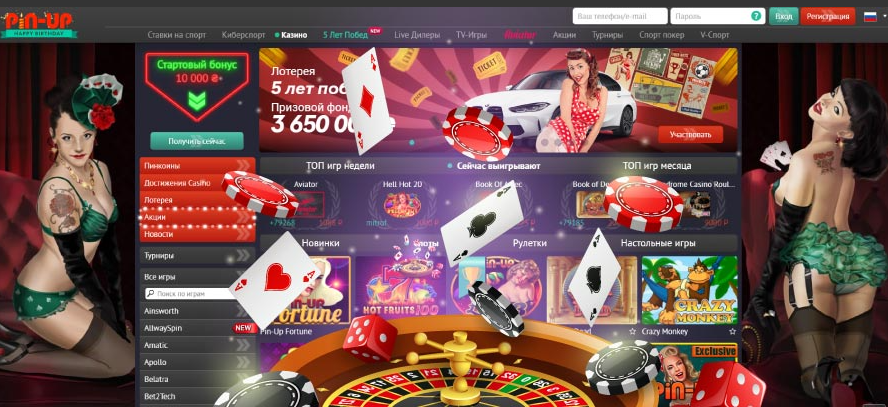Switch to the ТОП игр месяца tab
The image size is (888, 407).
coord(656,166)
